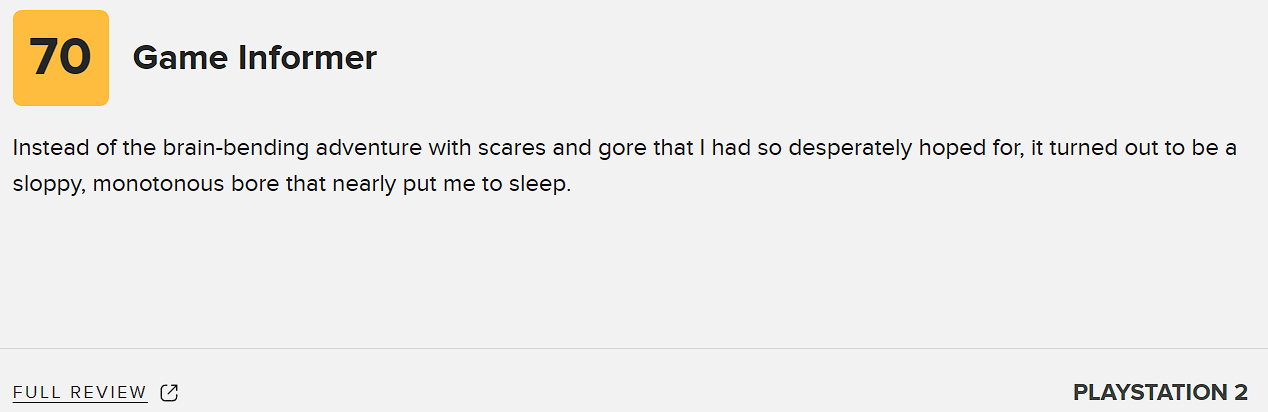Select the Game Informer publication heading

(254, 58)
